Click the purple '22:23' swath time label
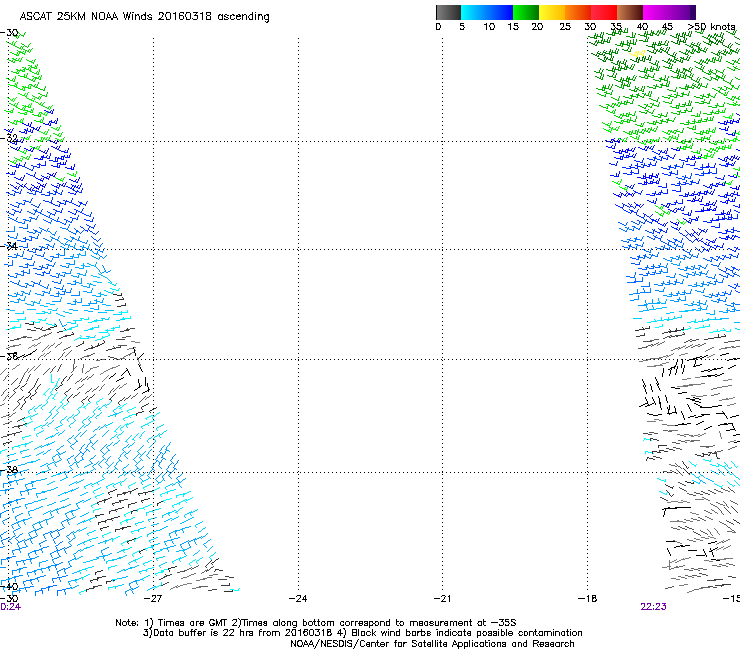 click(653, 607)
